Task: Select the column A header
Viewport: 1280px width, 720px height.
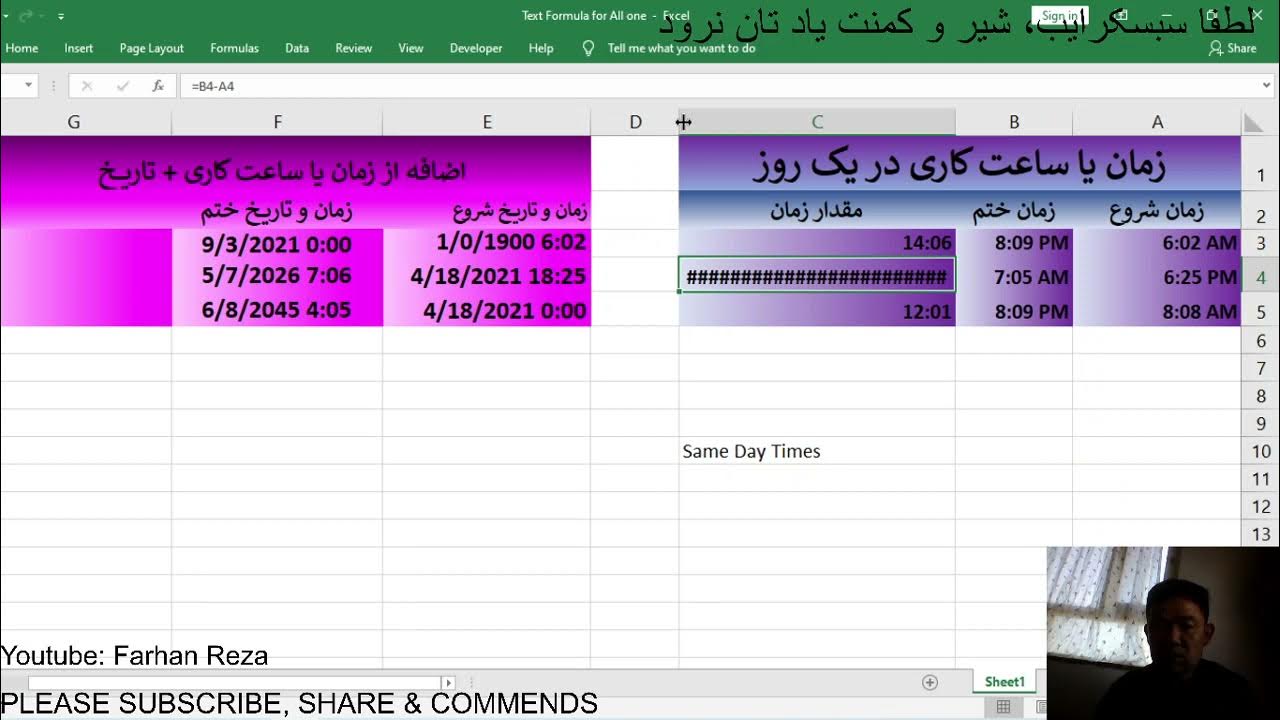Action: click(1157, 122)
